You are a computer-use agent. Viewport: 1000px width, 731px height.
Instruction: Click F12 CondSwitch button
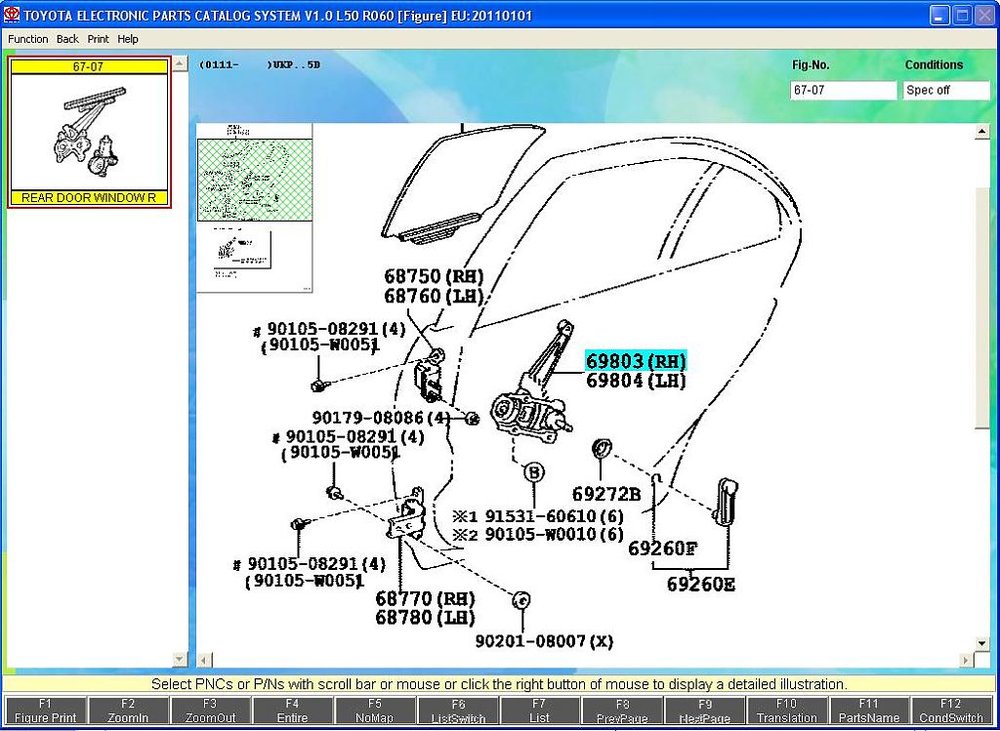tap(951, 710)
